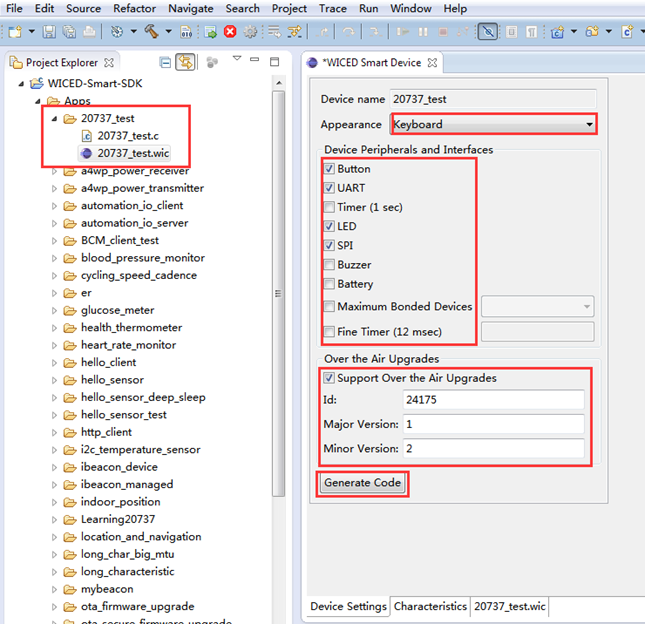The height and width of the screenshot is (624, 645).
Task: Select the Device Settings tab
Action: pos(348,606)
